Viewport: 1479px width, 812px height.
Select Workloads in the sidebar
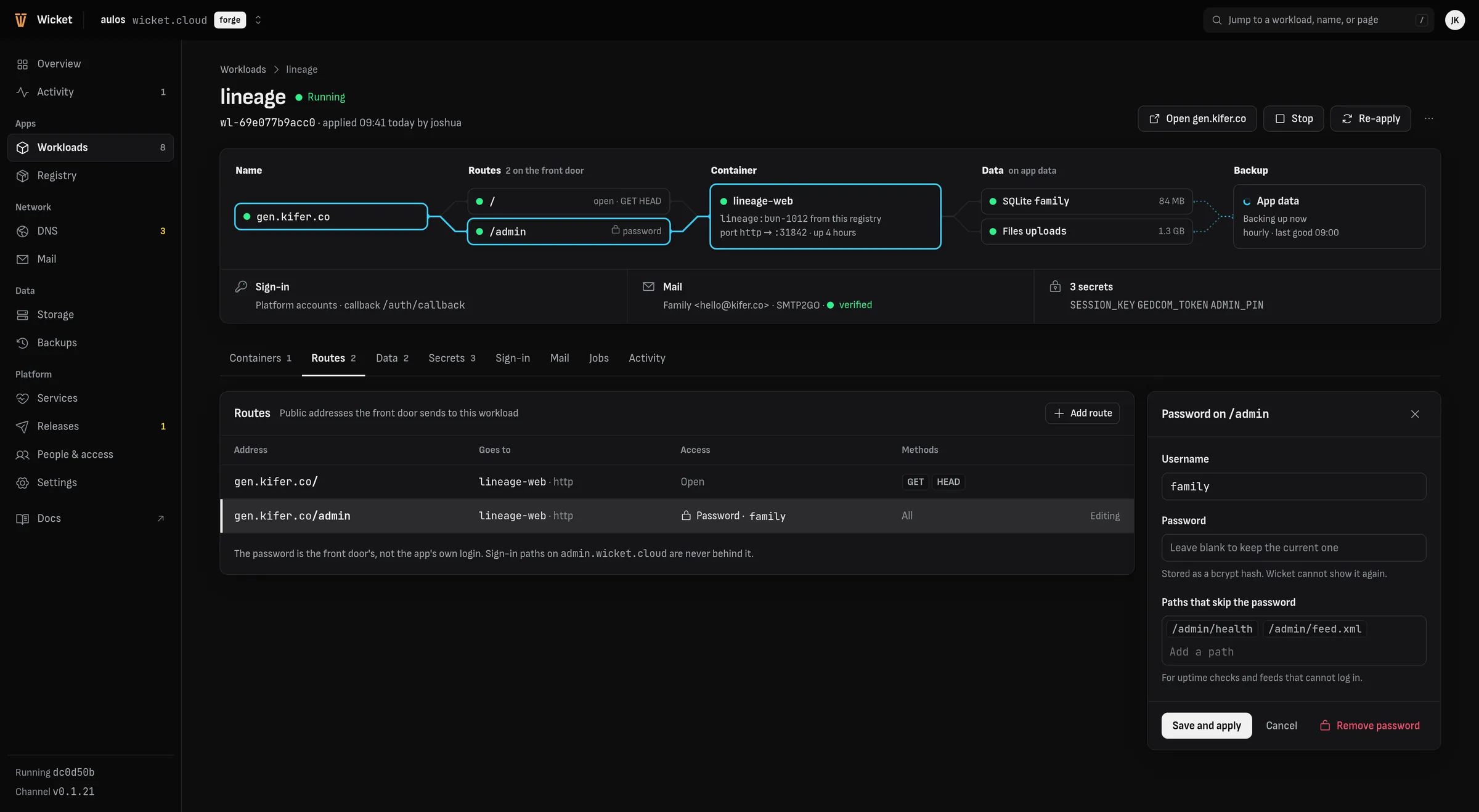tap(90, 147)
